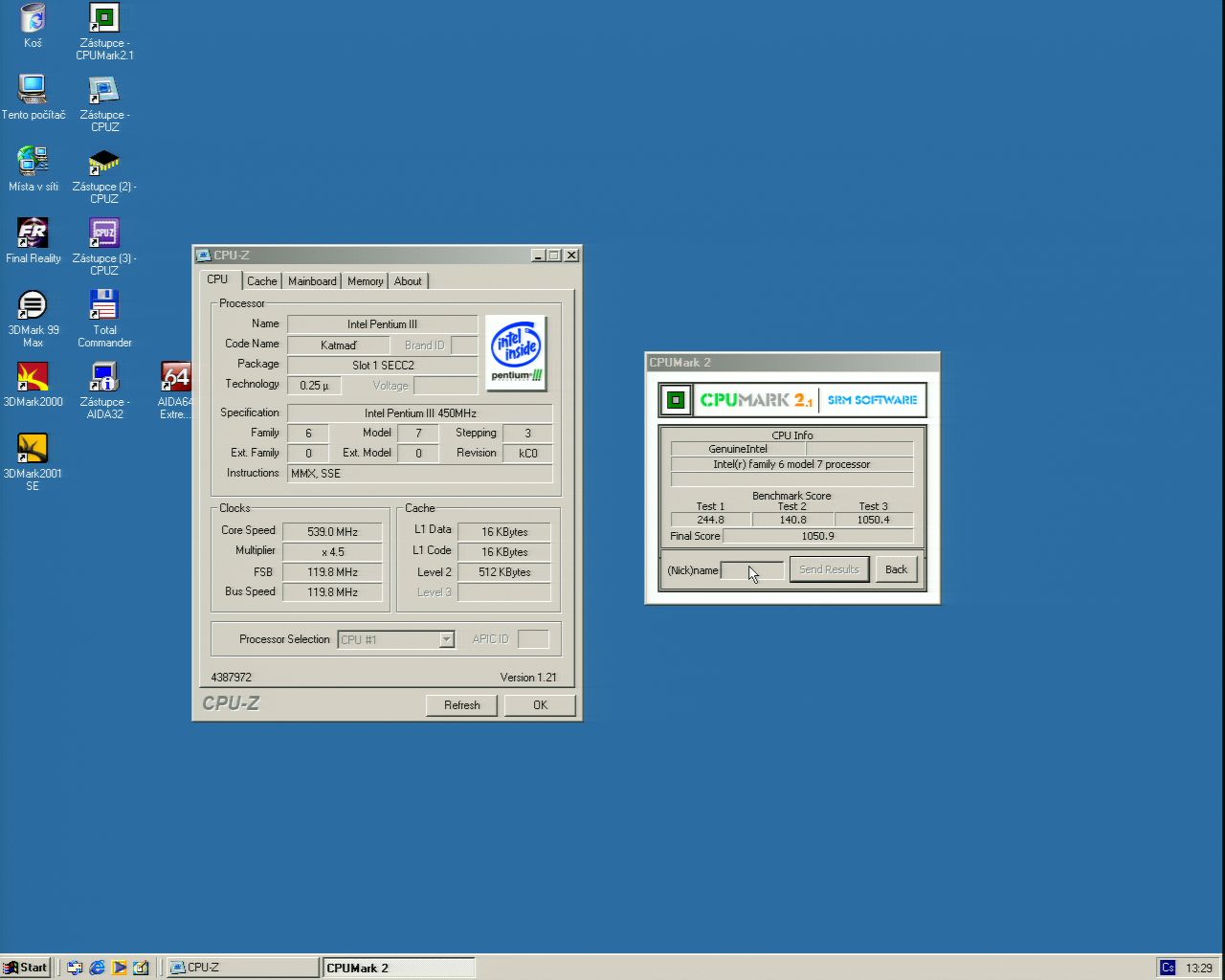
Task: Click the Core Speed 539.0 MHz value
Action: click(332, 532)
